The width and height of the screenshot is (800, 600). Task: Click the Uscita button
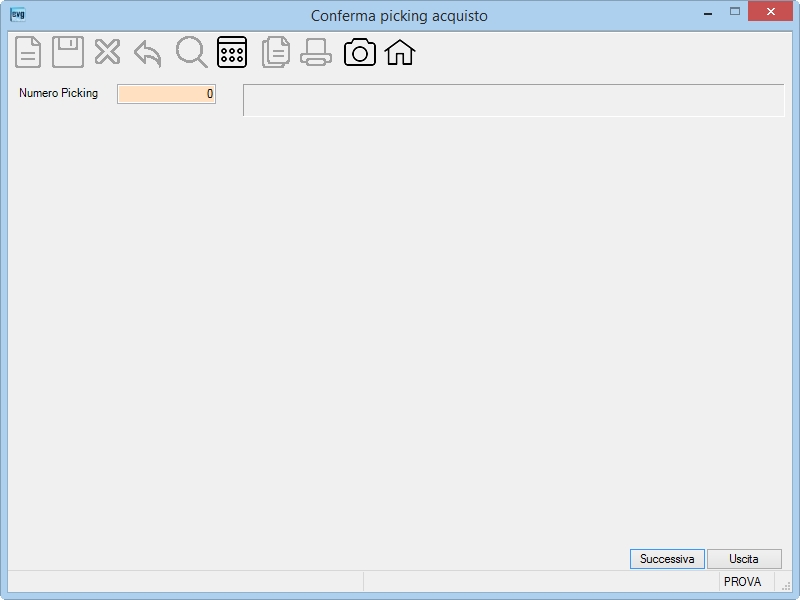[744, 559]
